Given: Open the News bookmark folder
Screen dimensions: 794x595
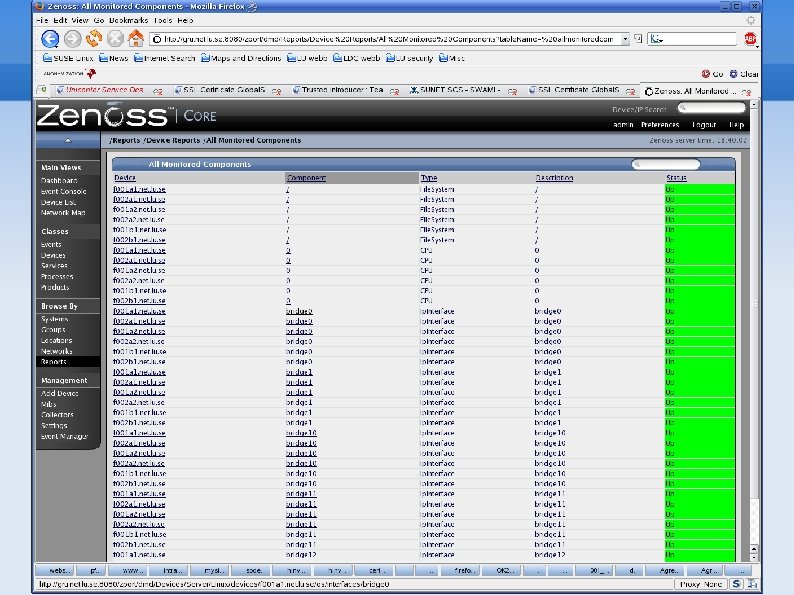Looking at the screenshot, I should (x=113, y=58).
